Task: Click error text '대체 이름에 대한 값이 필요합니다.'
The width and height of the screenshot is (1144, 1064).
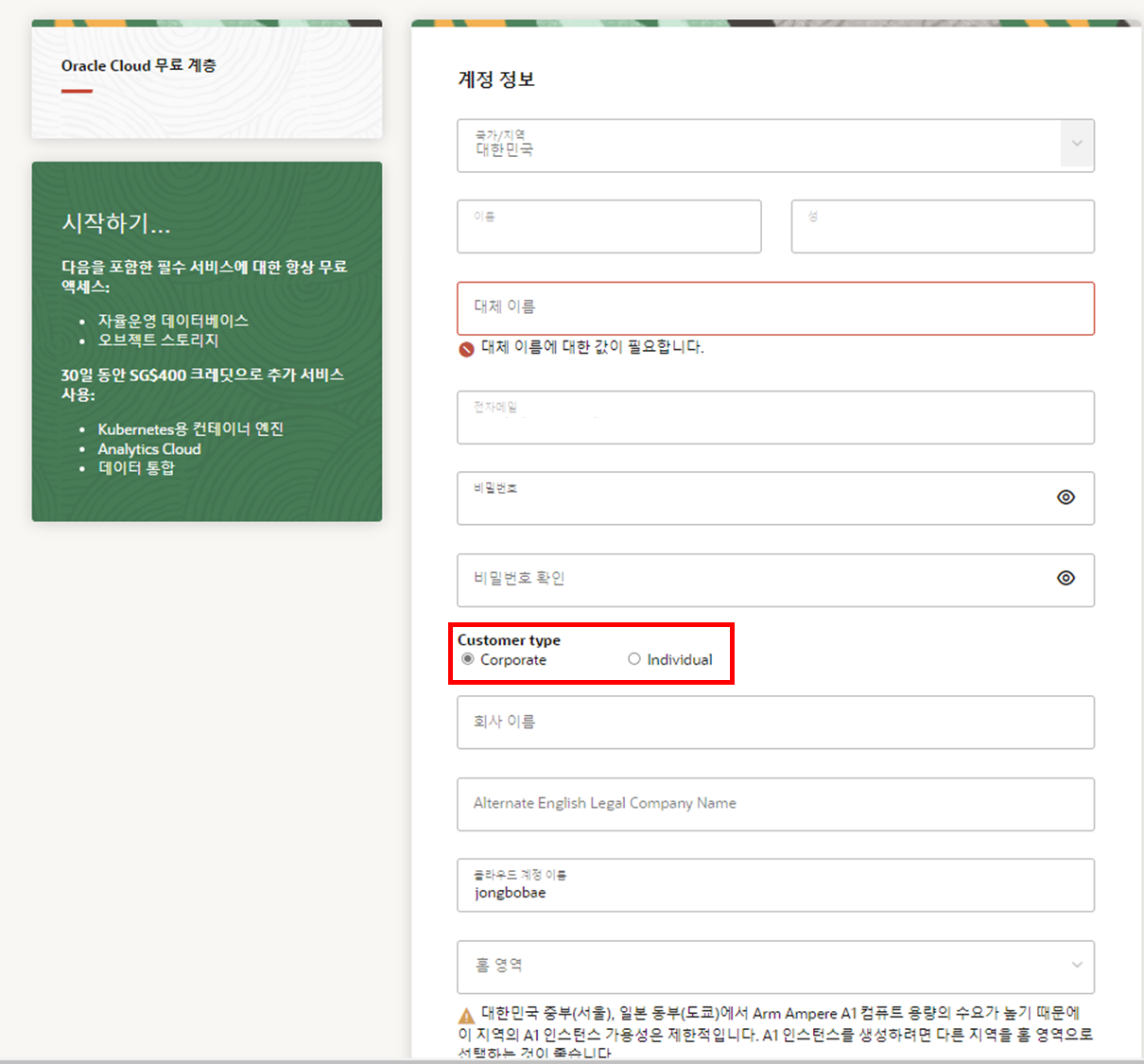Action: point(593,347)
